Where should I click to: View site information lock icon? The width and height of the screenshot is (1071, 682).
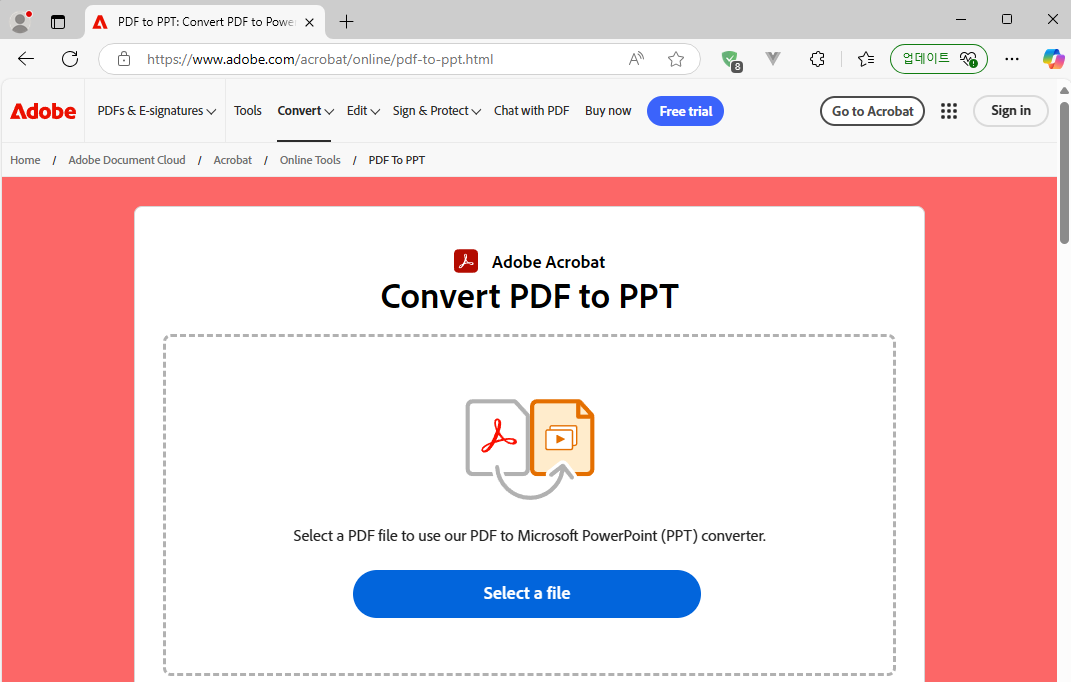coord(124,59)
